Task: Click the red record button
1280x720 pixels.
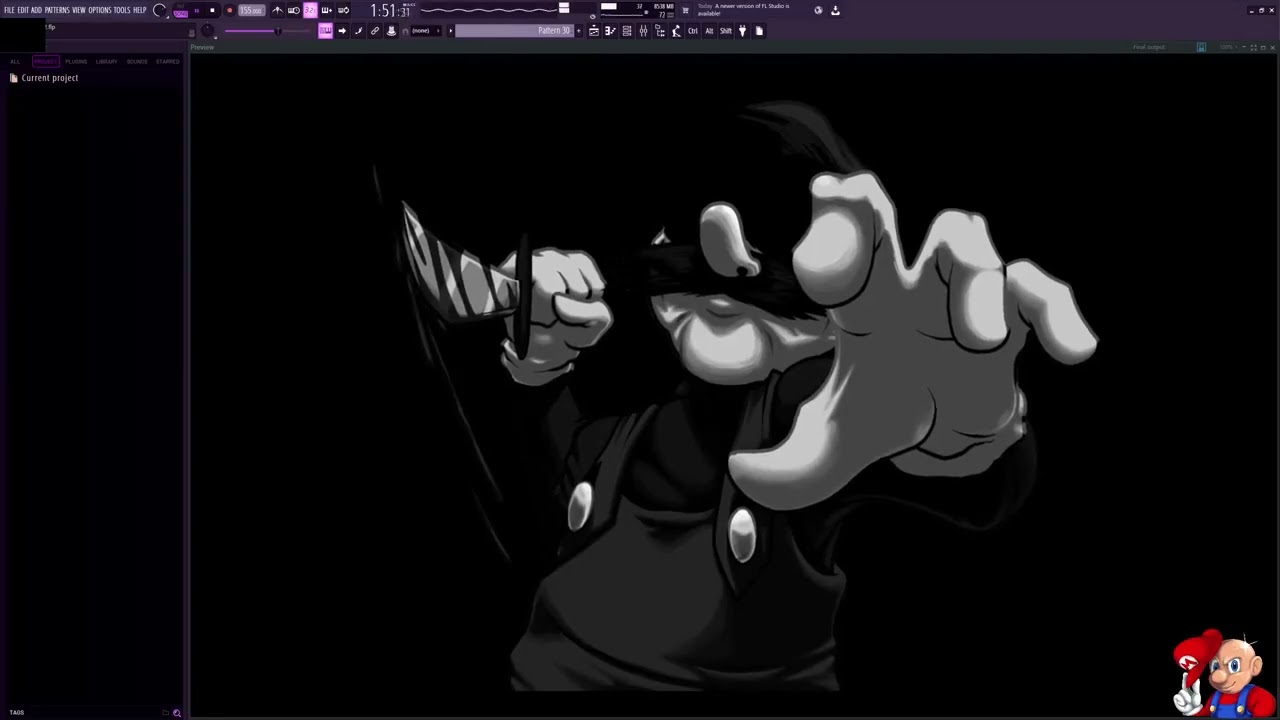Action: pyautogui.click(x=229, y=10)
